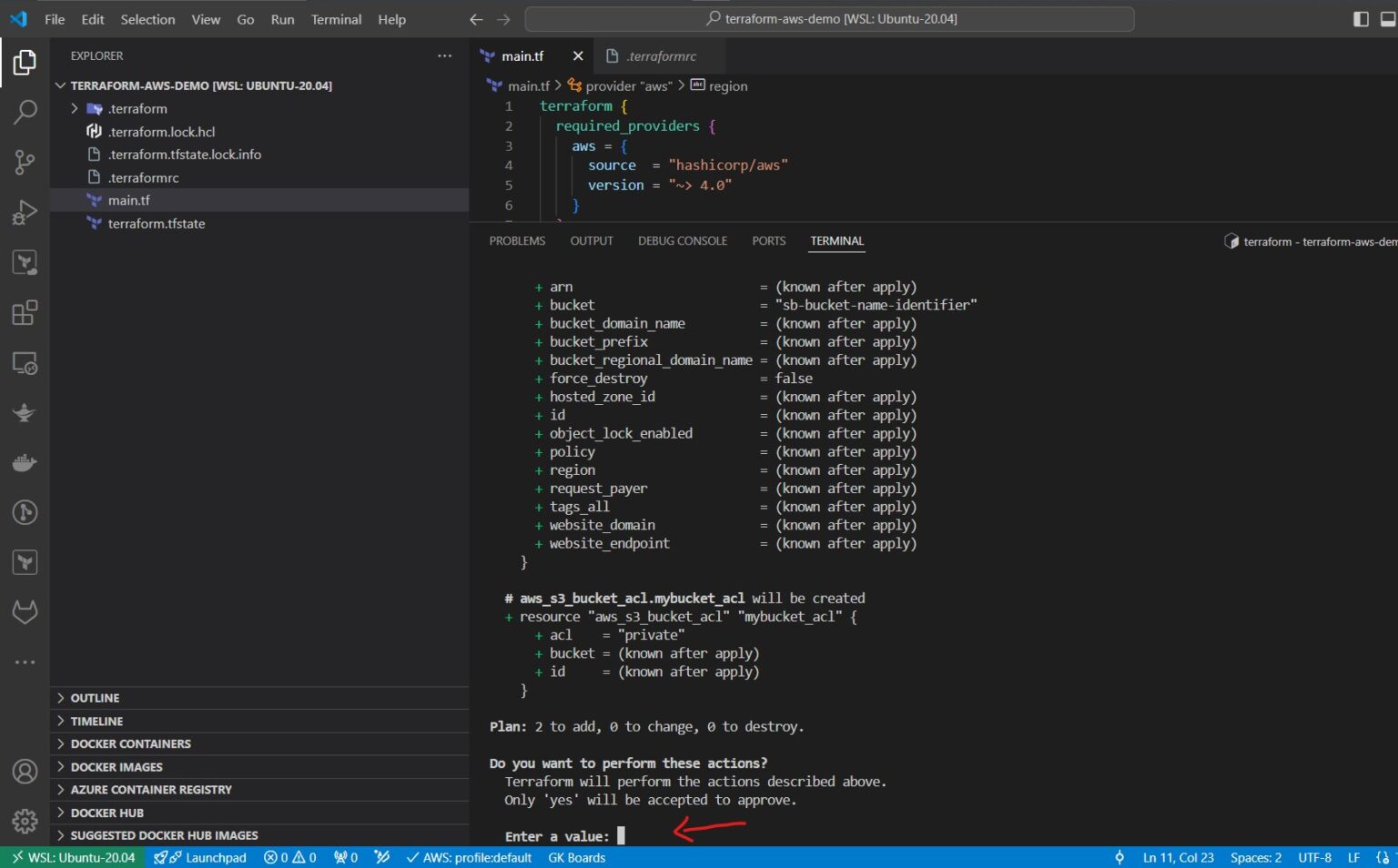1398x868 pixels.
Task: Collapse TERRAFORM-AWS-DEMO root folder
Action: pos(200,86)
